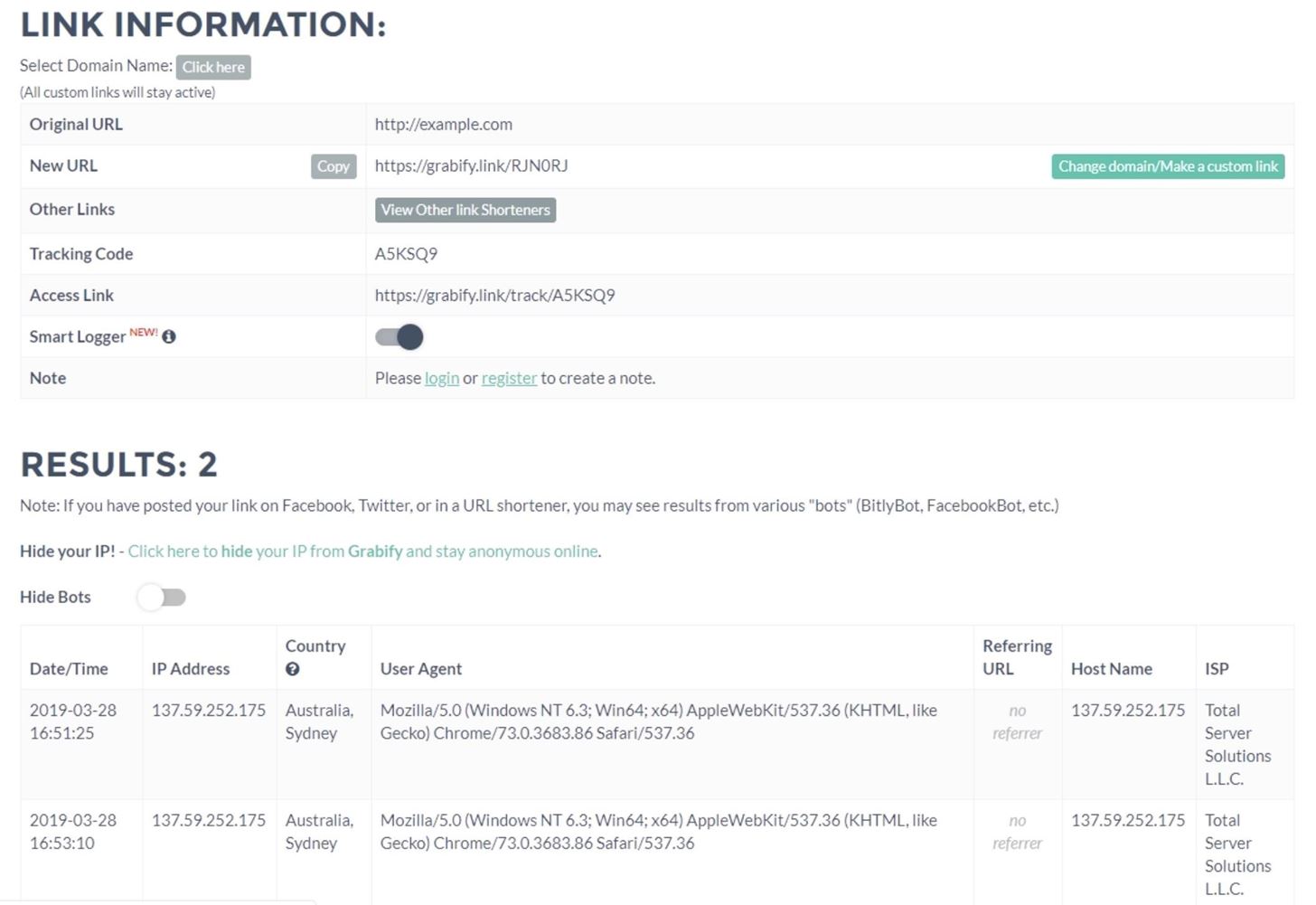Viewport: 1316px width, 905px height.
Task: Click the host name in the 16:53:10 row
Action: 1128,821
